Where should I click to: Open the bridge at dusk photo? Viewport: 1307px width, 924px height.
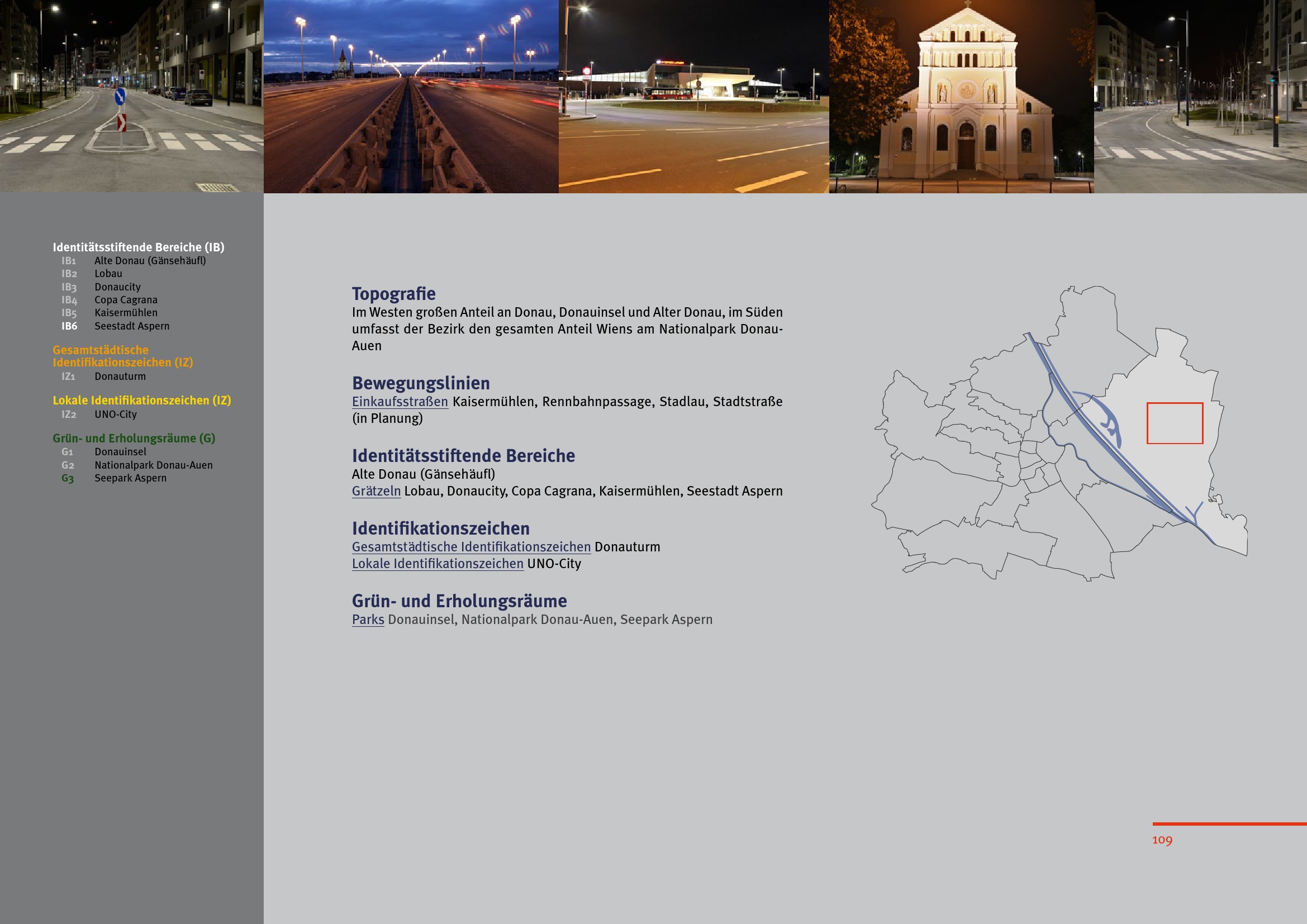point(411,97)
